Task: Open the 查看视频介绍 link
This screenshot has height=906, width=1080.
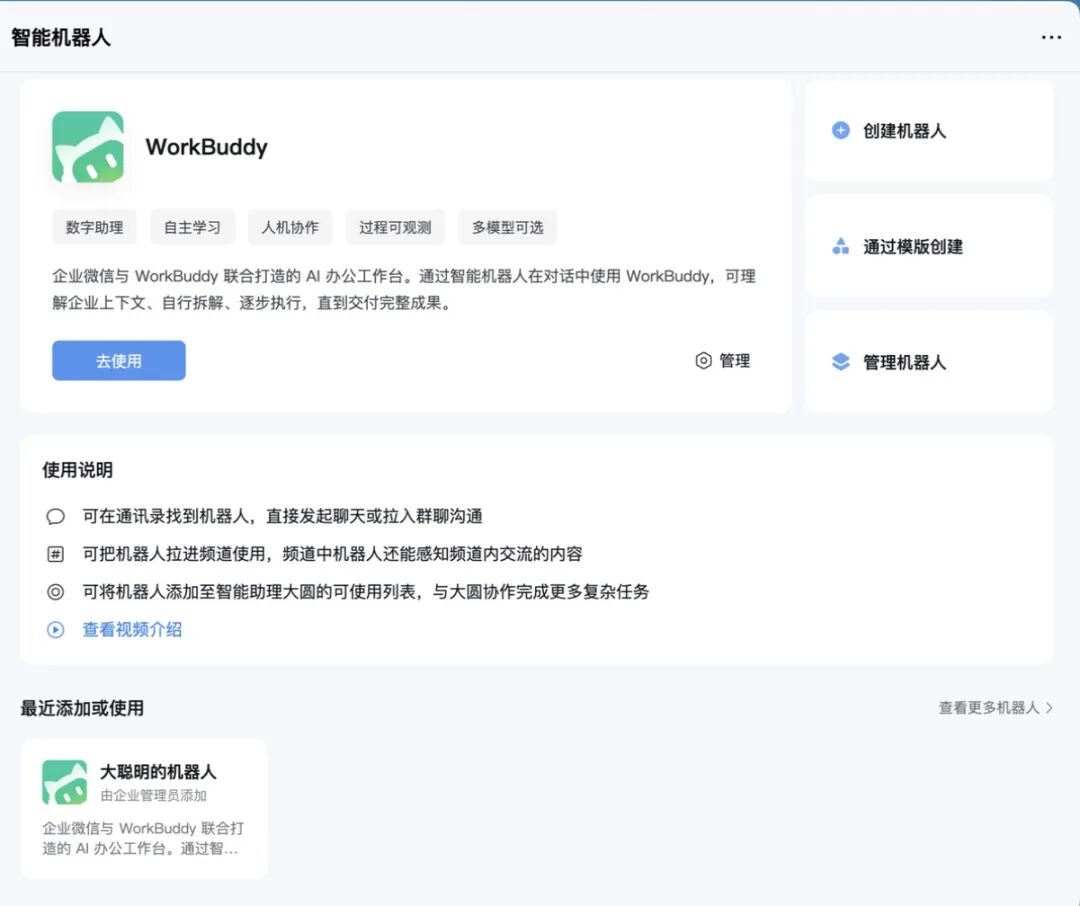Action: click(x=132, y=630)
